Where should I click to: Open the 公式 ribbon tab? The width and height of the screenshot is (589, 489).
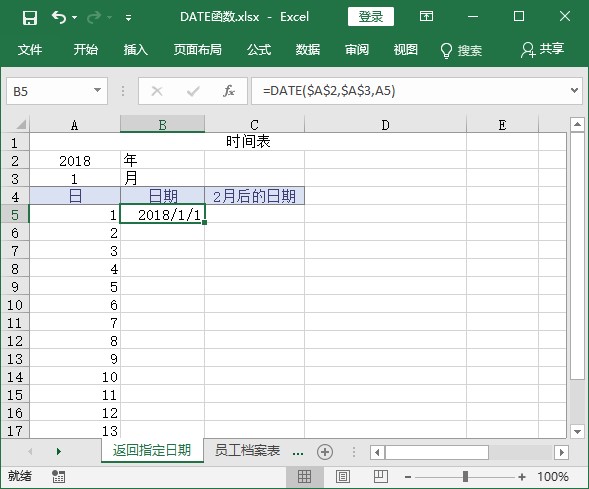pyautogui.click(x=259, y=50)
